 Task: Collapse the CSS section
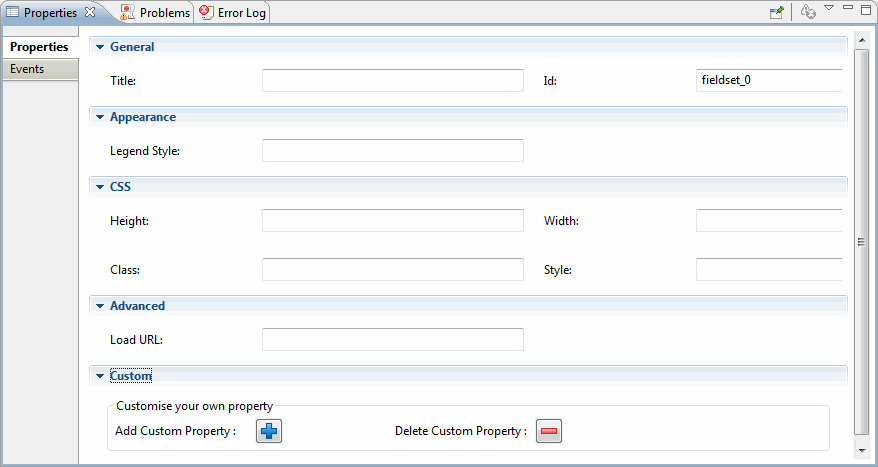click(100, 187)
